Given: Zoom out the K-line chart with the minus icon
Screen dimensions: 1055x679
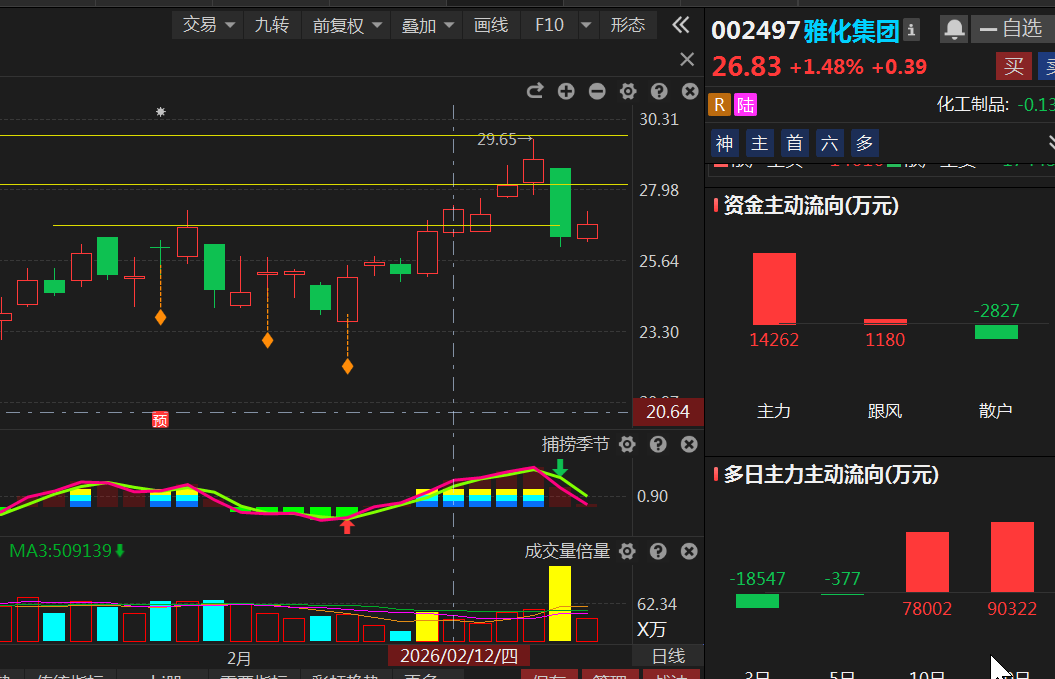Looking at the screenshot, I should (597, 91).
